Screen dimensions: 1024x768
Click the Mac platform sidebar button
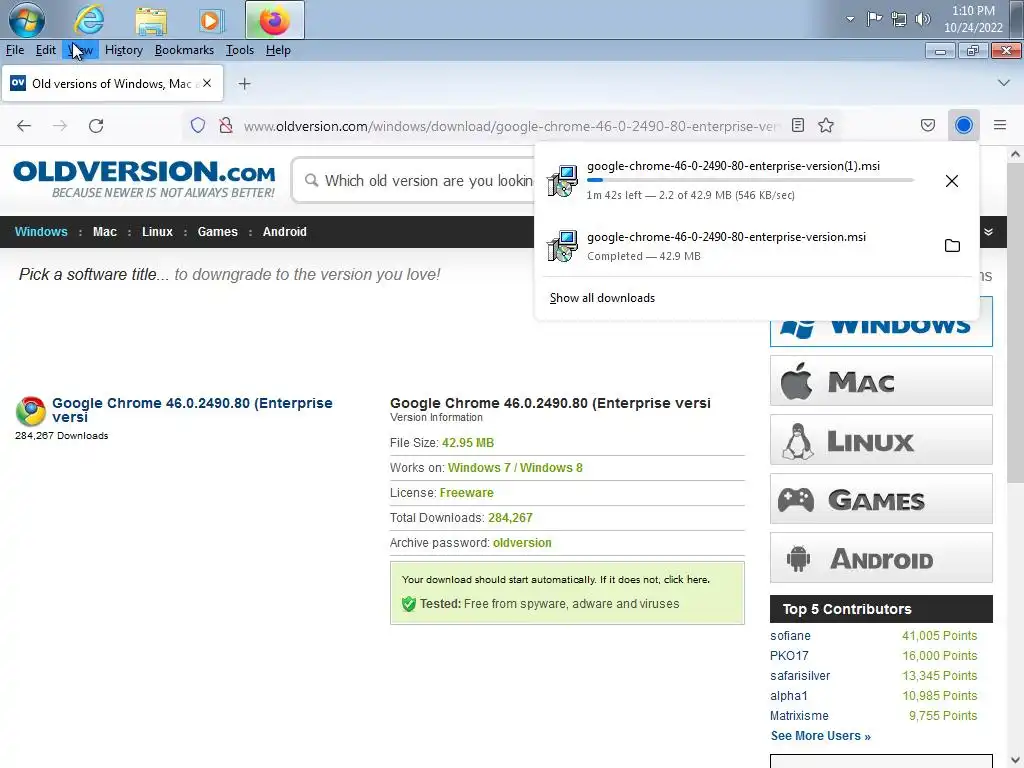coord(881,381)
